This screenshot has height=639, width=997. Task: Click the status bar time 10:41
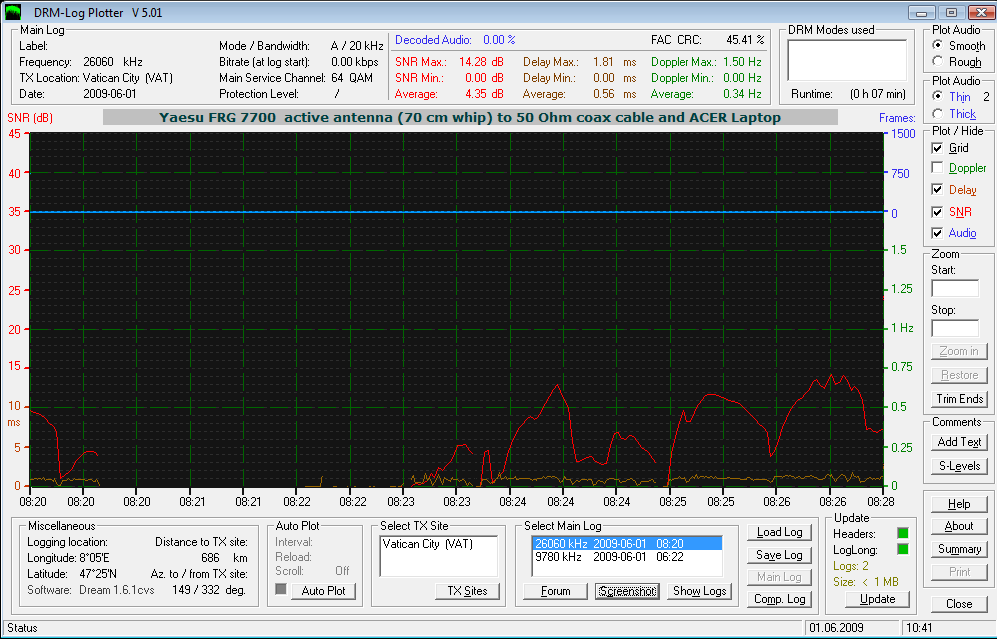point(919,628)
